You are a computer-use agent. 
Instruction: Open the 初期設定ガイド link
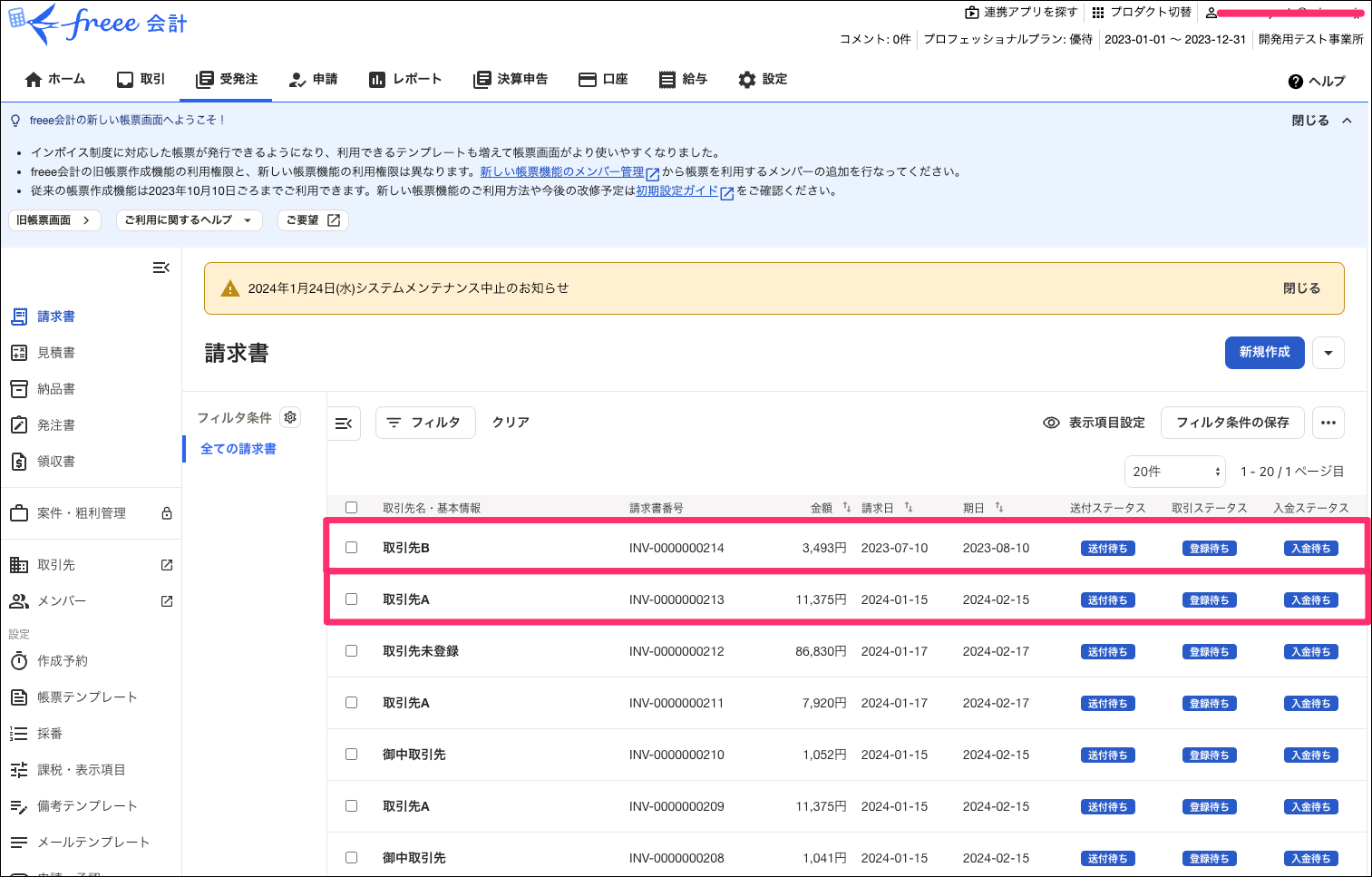[677, 190]
